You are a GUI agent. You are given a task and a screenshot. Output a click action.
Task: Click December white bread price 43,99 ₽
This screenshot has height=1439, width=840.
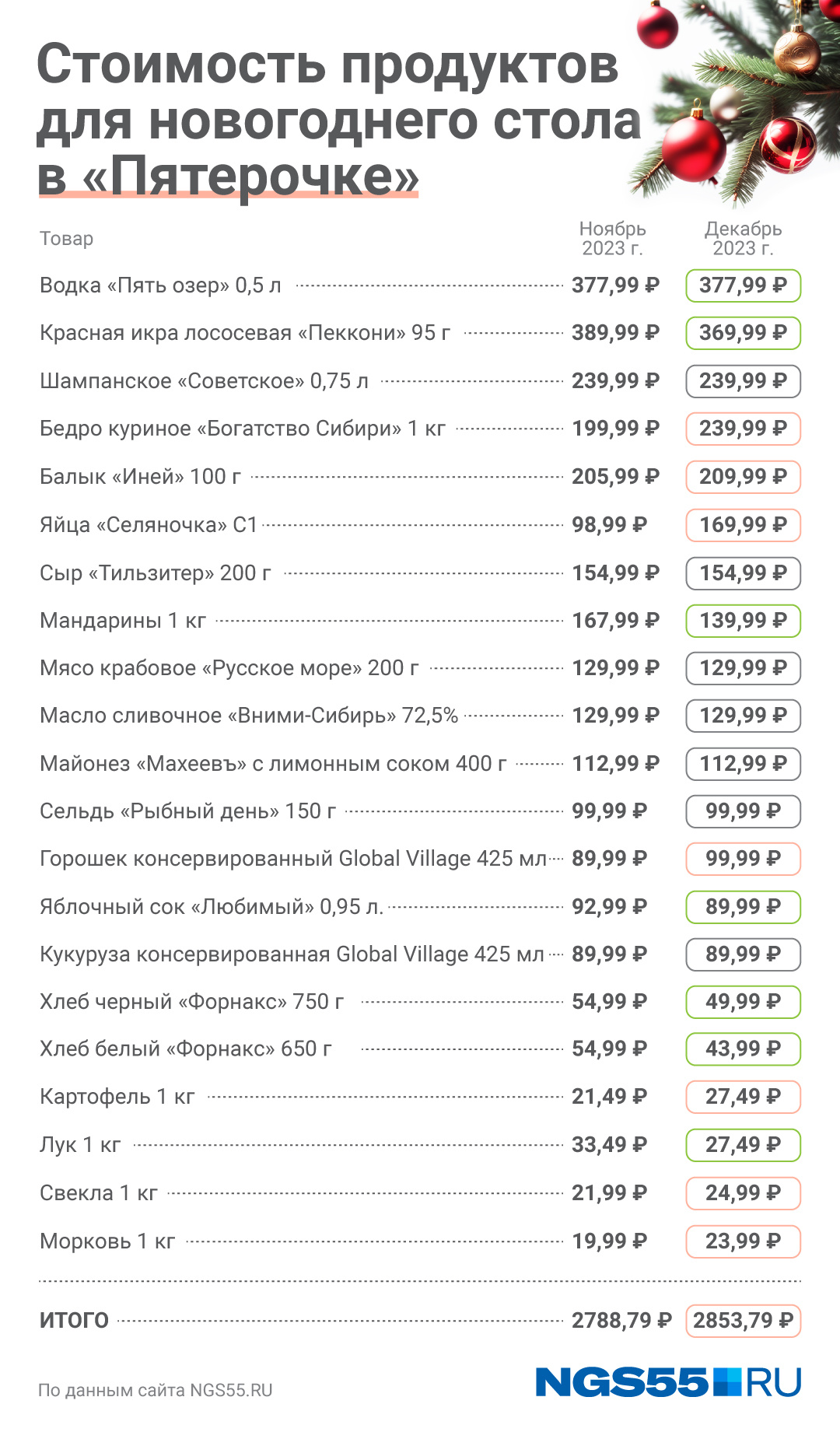pyautogui.click(x=743, y=1049)
